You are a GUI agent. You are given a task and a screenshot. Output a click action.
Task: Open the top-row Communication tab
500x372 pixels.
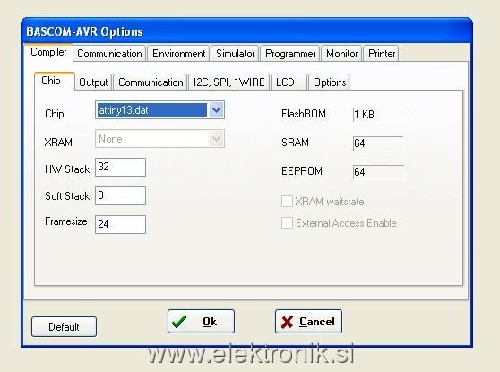110,54
